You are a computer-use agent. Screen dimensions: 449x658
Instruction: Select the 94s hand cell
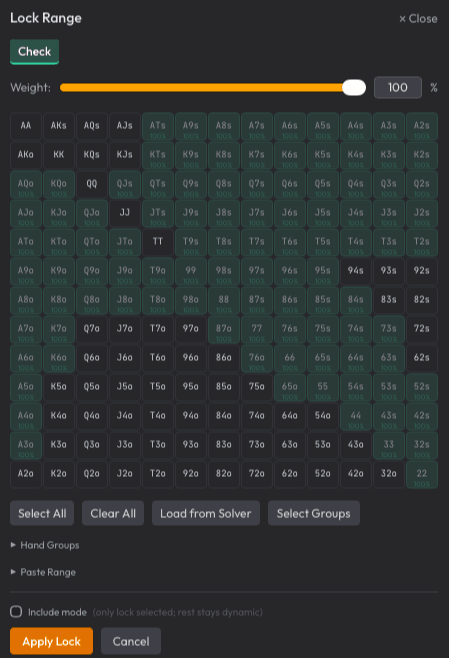(356, 271)
